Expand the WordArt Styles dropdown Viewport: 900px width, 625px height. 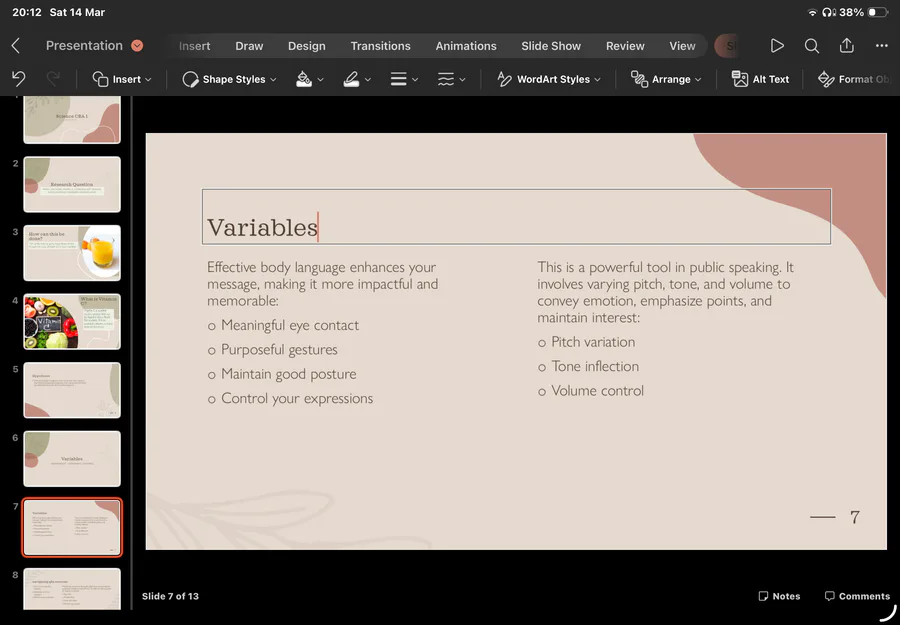tap(549, 79)
